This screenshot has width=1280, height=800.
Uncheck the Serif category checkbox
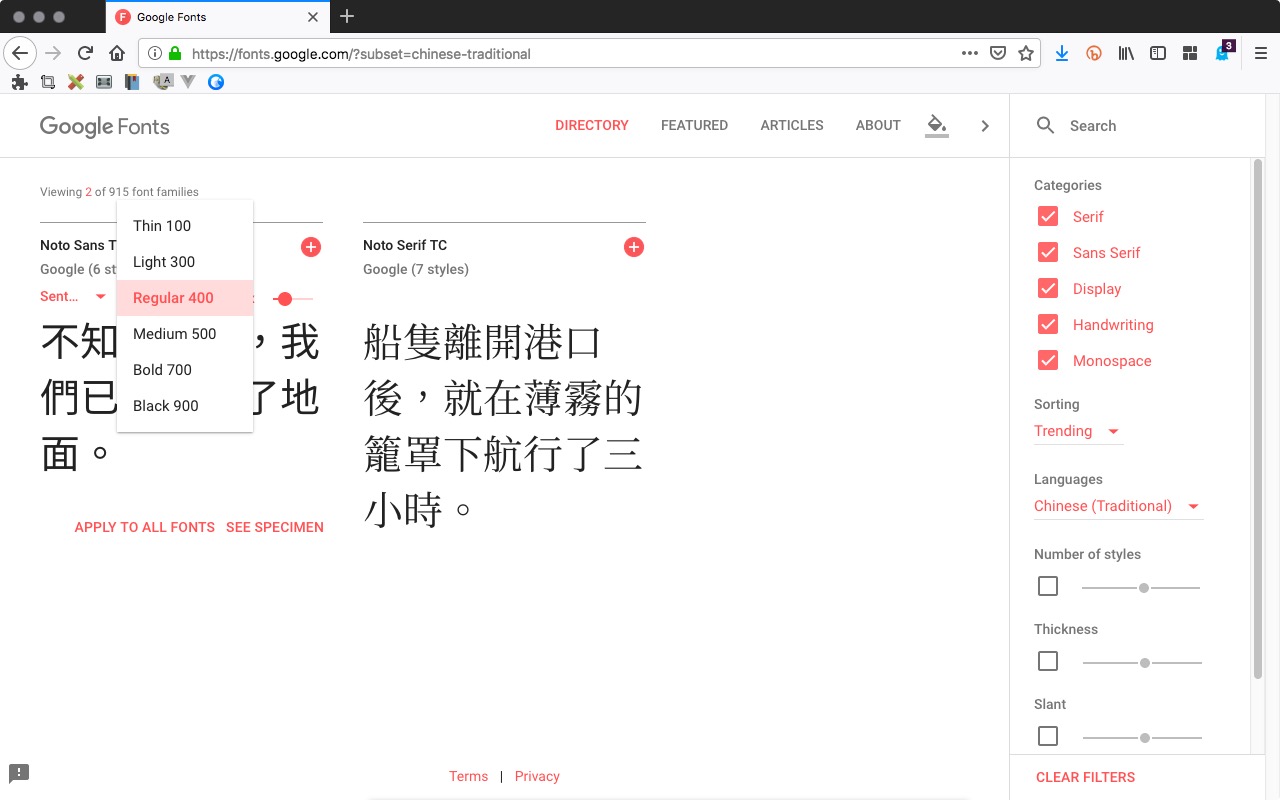[1048, 217]
